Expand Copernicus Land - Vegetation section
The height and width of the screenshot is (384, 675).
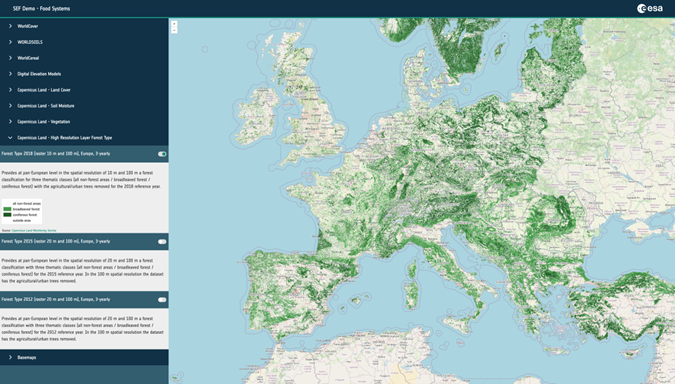84,122
